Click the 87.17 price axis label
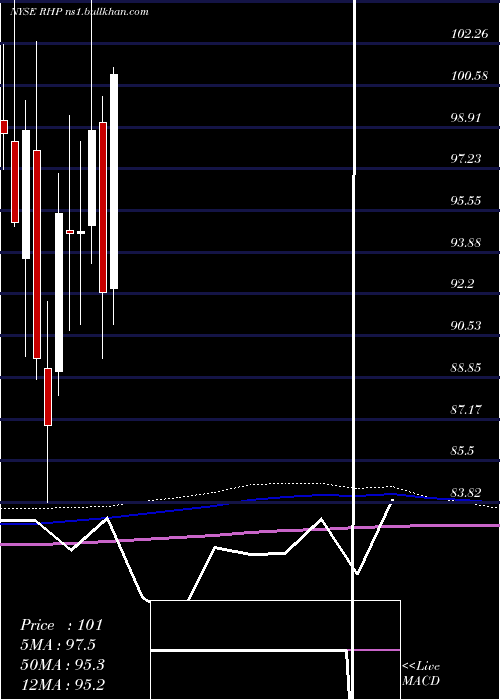 (x=466, y=408)
